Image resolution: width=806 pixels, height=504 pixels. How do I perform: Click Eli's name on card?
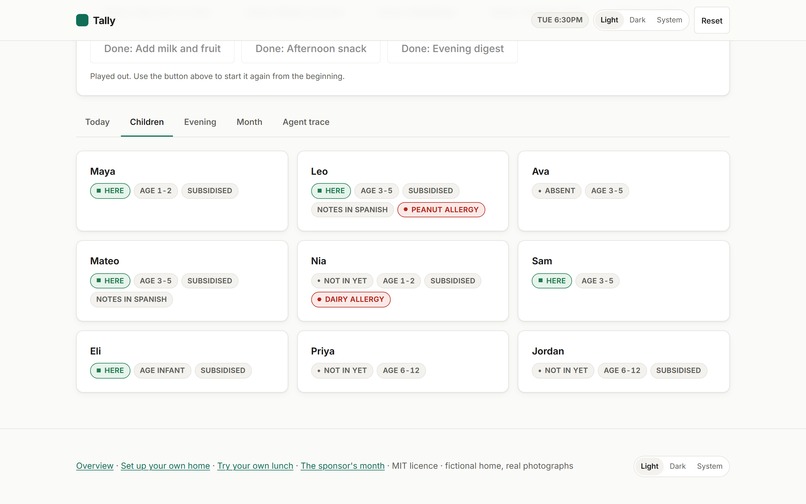coord(96,351)
